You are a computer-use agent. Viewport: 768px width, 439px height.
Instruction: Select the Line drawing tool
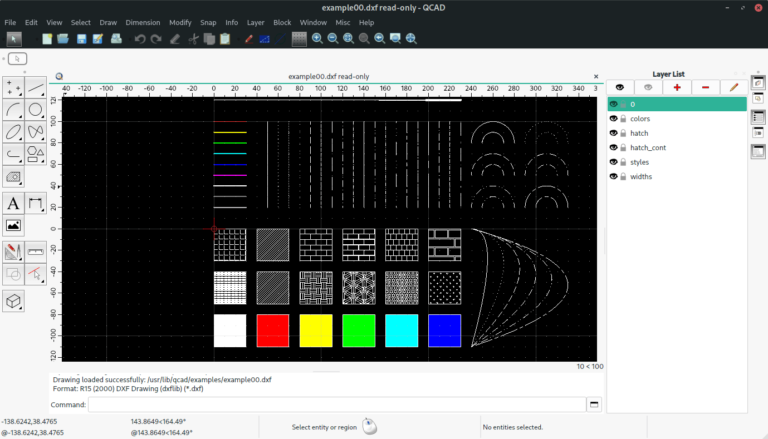coord(36,87)
